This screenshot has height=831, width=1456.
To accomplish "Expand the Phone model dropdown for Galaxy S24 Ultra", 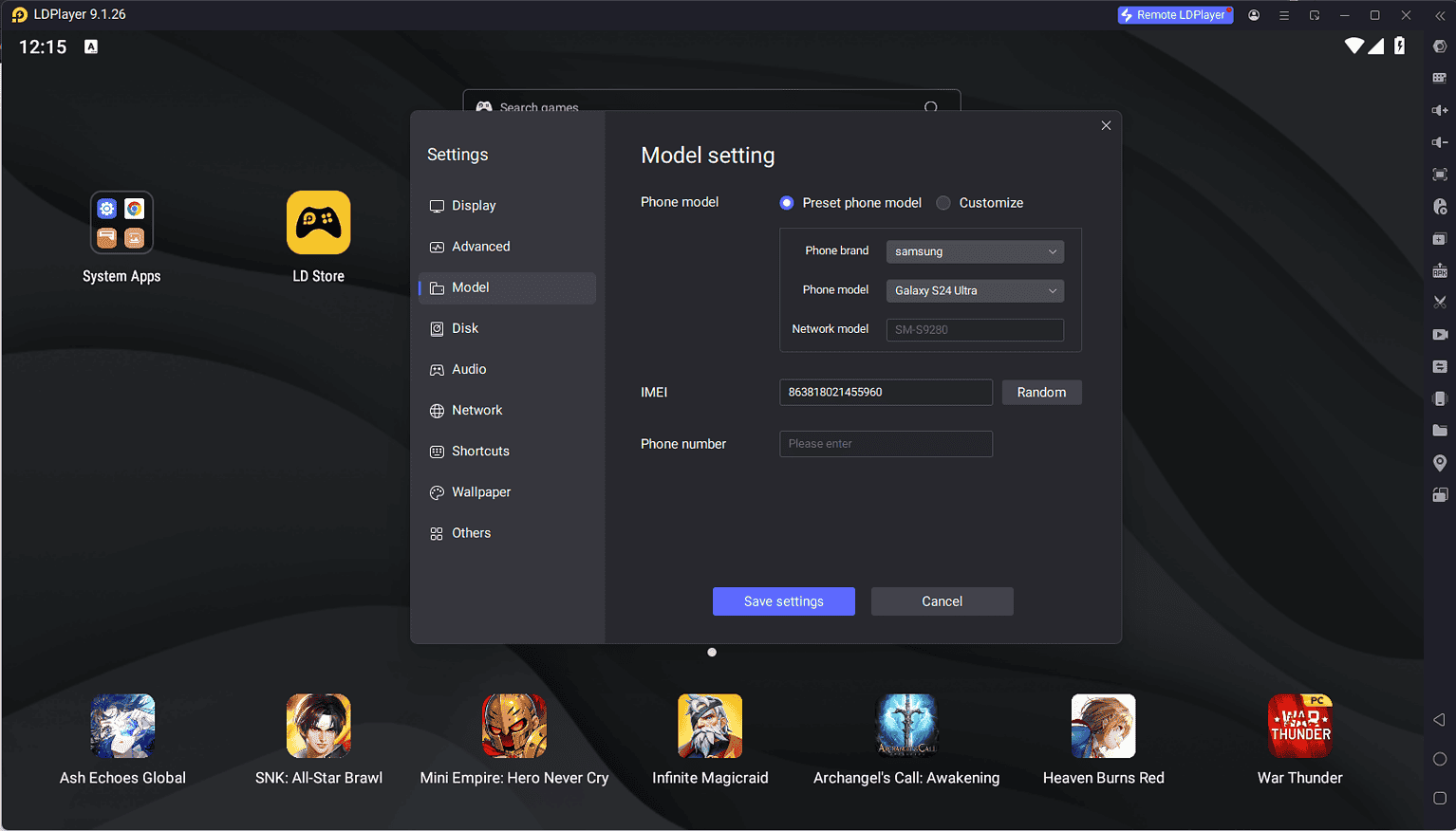I will click(x=974, y=290).
